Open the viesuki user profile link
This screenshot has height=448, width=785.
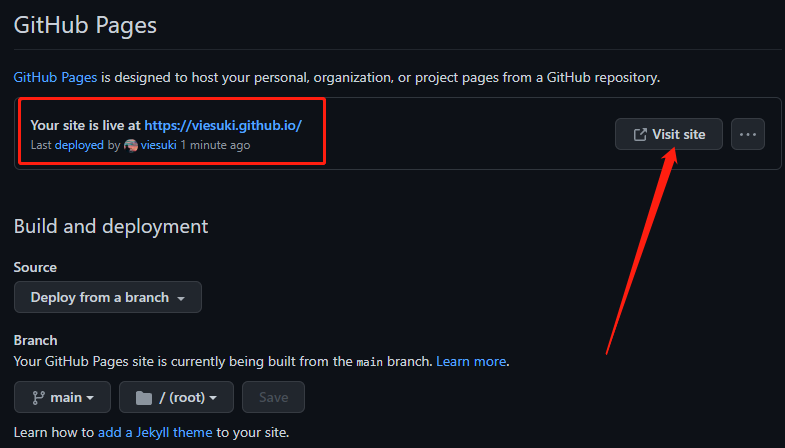coord(158,145)
